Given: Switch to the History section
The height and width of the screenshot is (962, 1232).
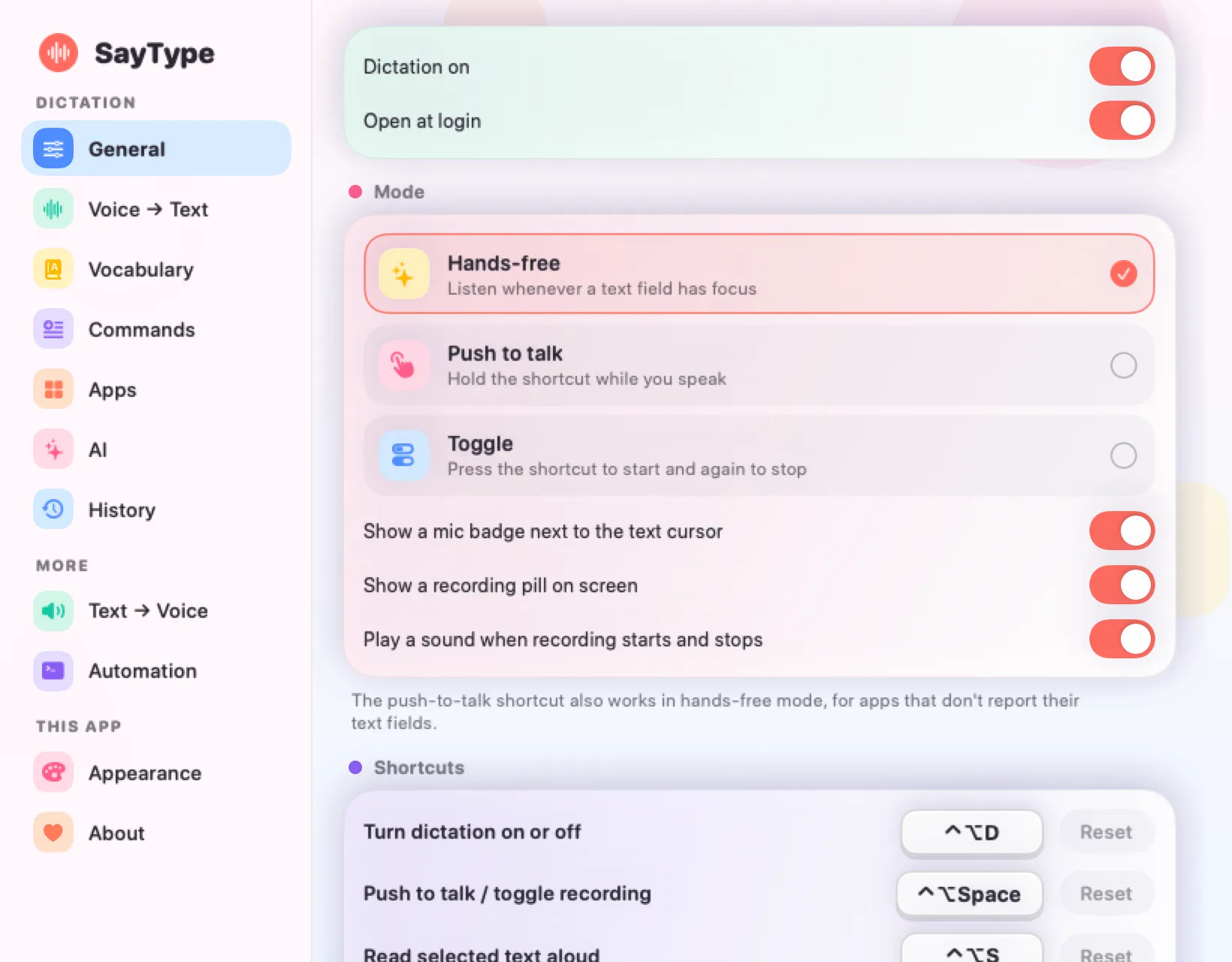Looking at the screenshot, I should click(x=156, y=510).
